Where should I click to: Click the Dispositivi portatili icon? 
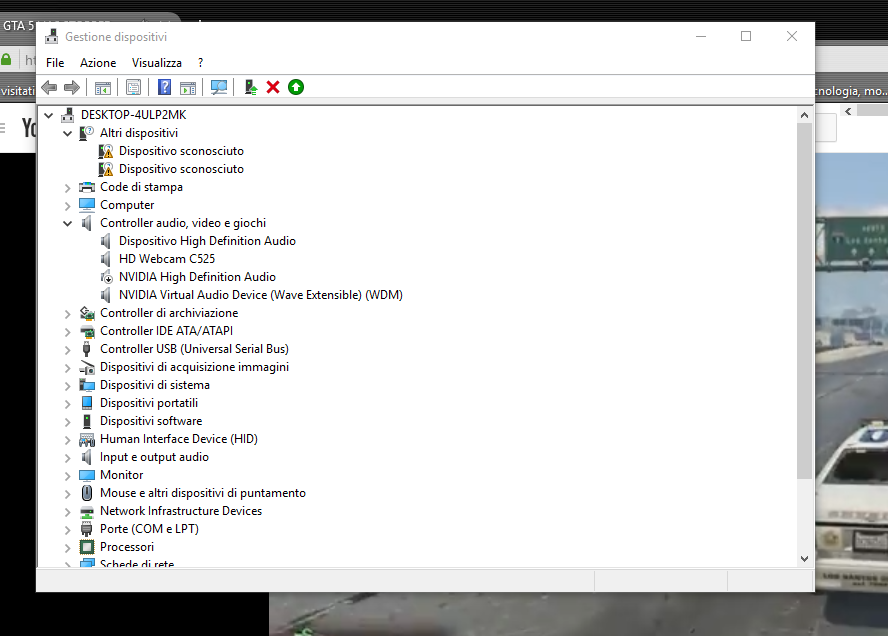[87, 403]
